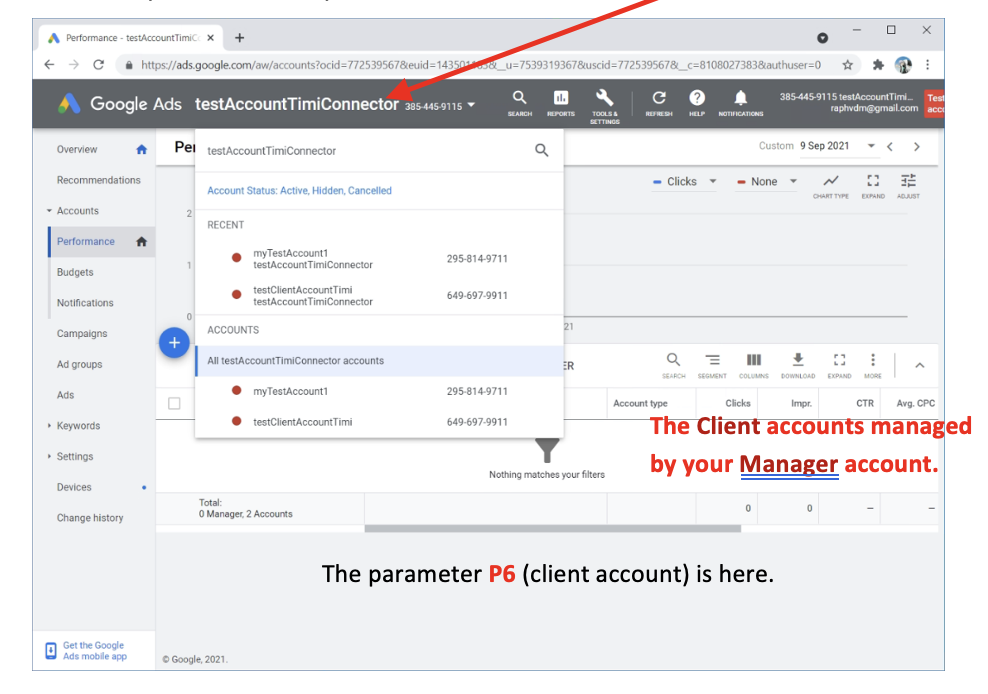
Task: Select Campaigns in the left sidebar
Action: [x=82, y=334]
